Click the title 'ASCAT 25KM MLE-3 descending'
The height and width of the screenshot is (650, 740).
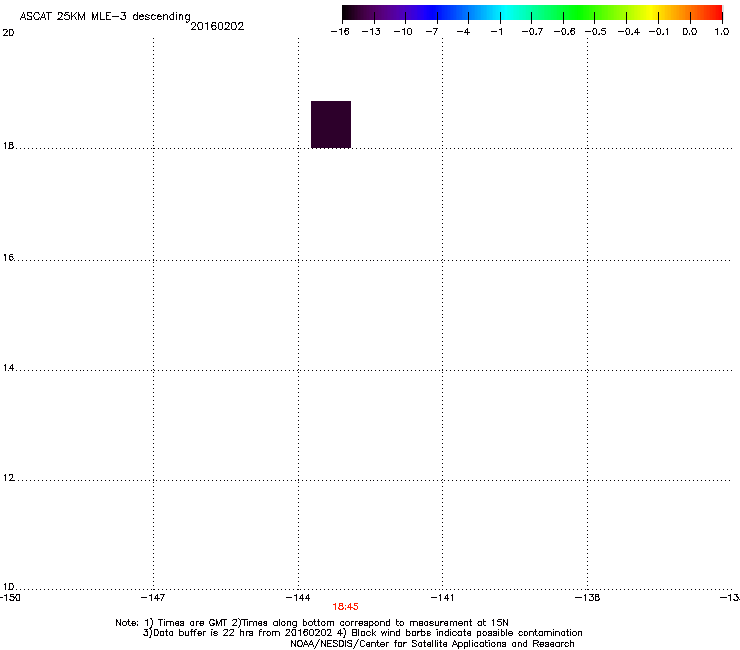(x=105, y=17)
